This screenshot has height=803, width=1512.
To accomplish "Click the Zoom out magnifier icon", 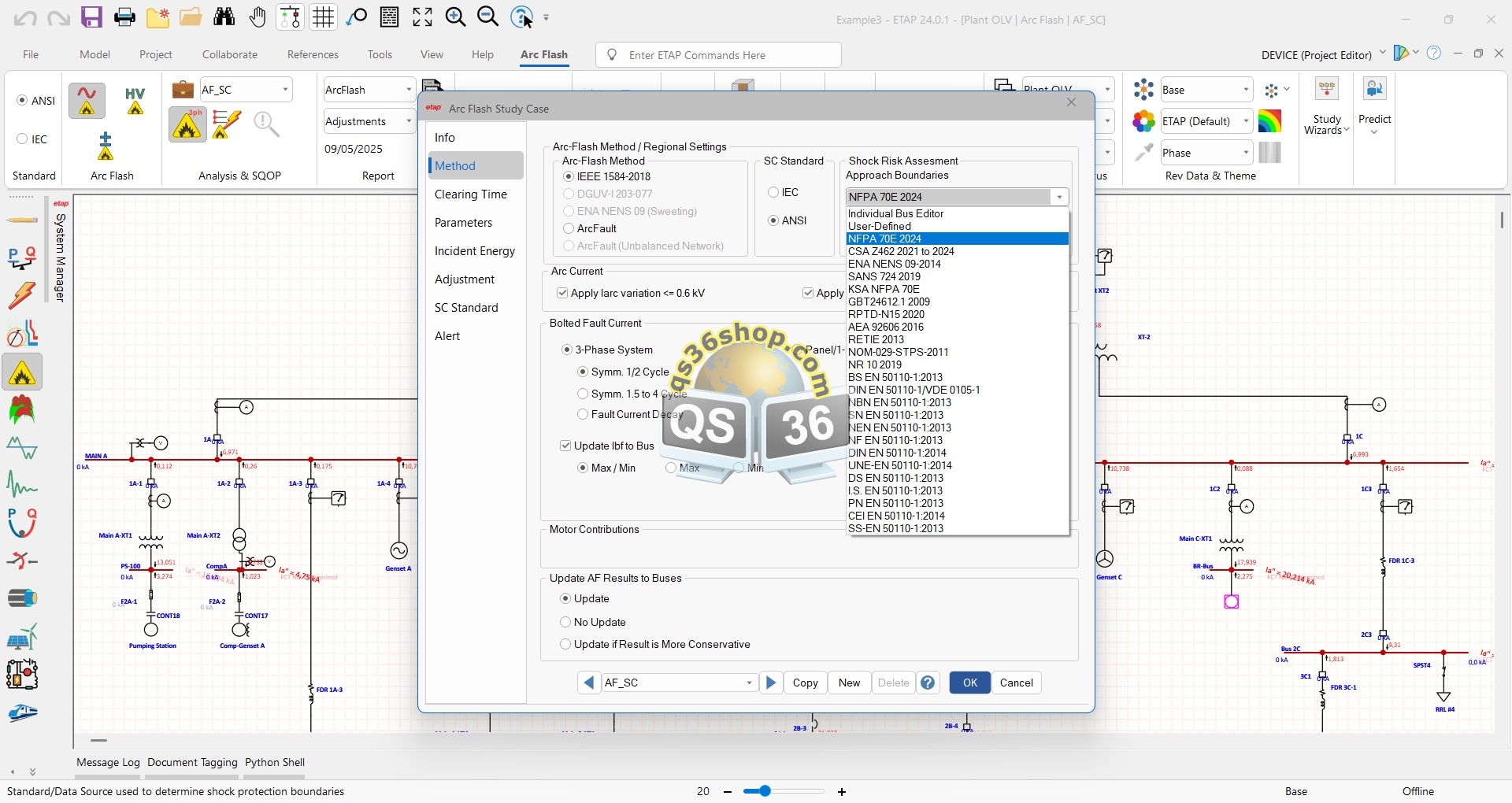I will point(488,17).
